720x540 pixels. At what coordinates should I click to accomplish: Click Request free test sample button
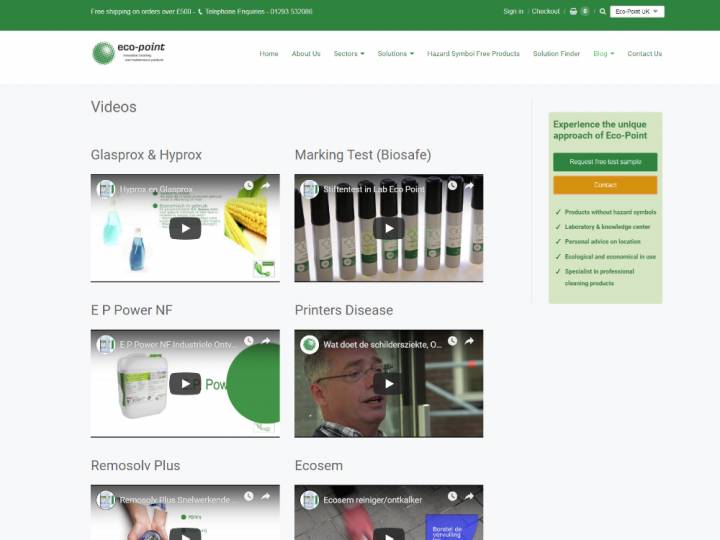605,162
